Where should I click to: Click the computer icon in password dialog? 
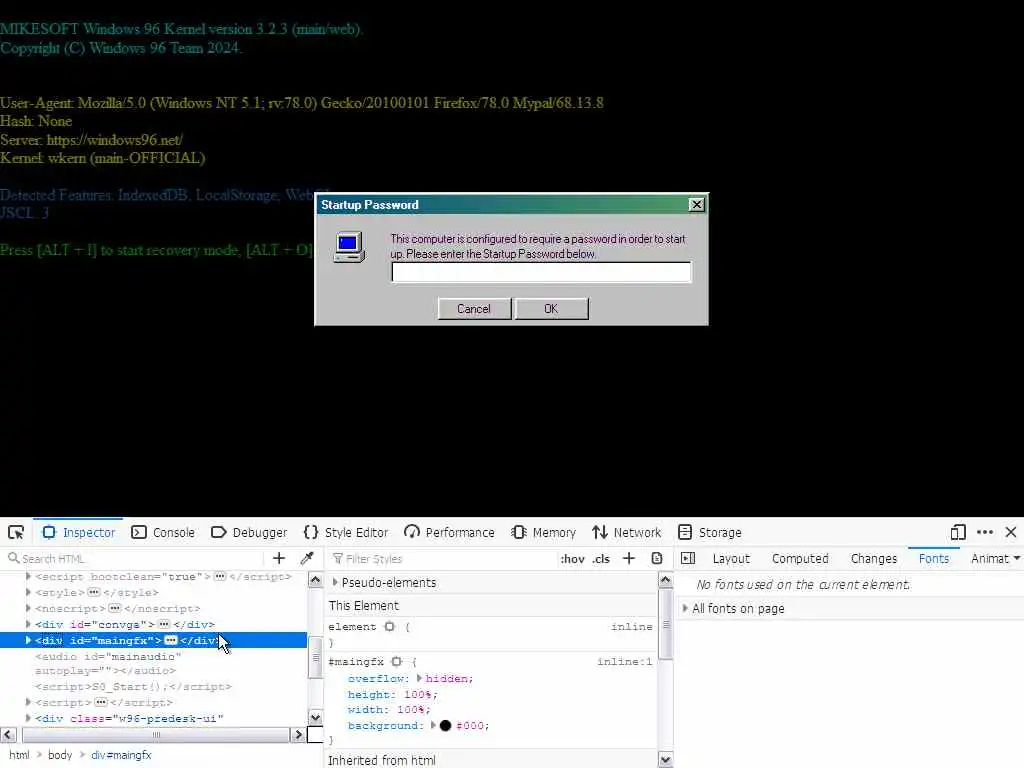(349, 247)
